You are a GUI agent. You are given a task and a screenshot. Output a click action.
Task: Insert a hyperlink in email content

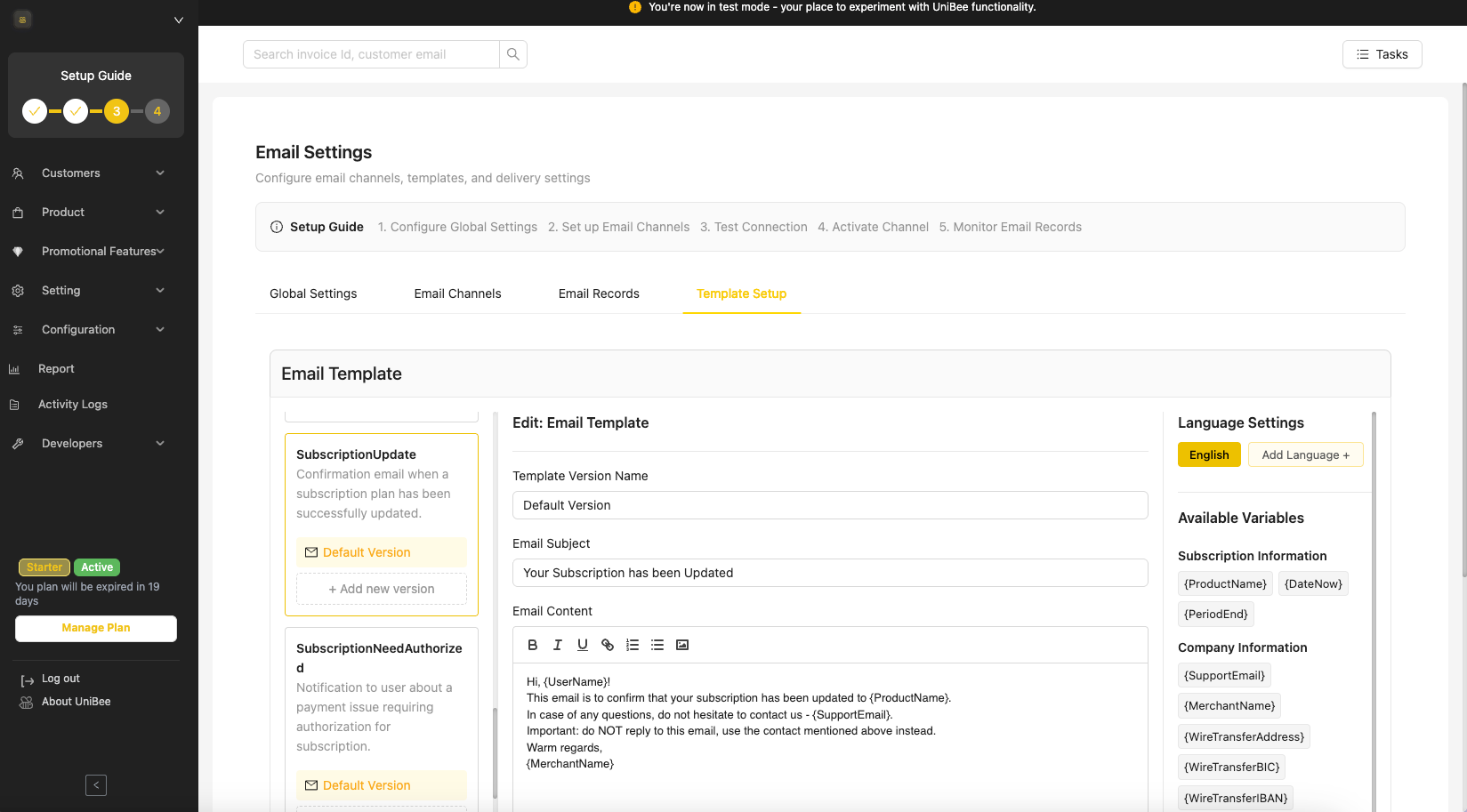(x=608, y=645)
